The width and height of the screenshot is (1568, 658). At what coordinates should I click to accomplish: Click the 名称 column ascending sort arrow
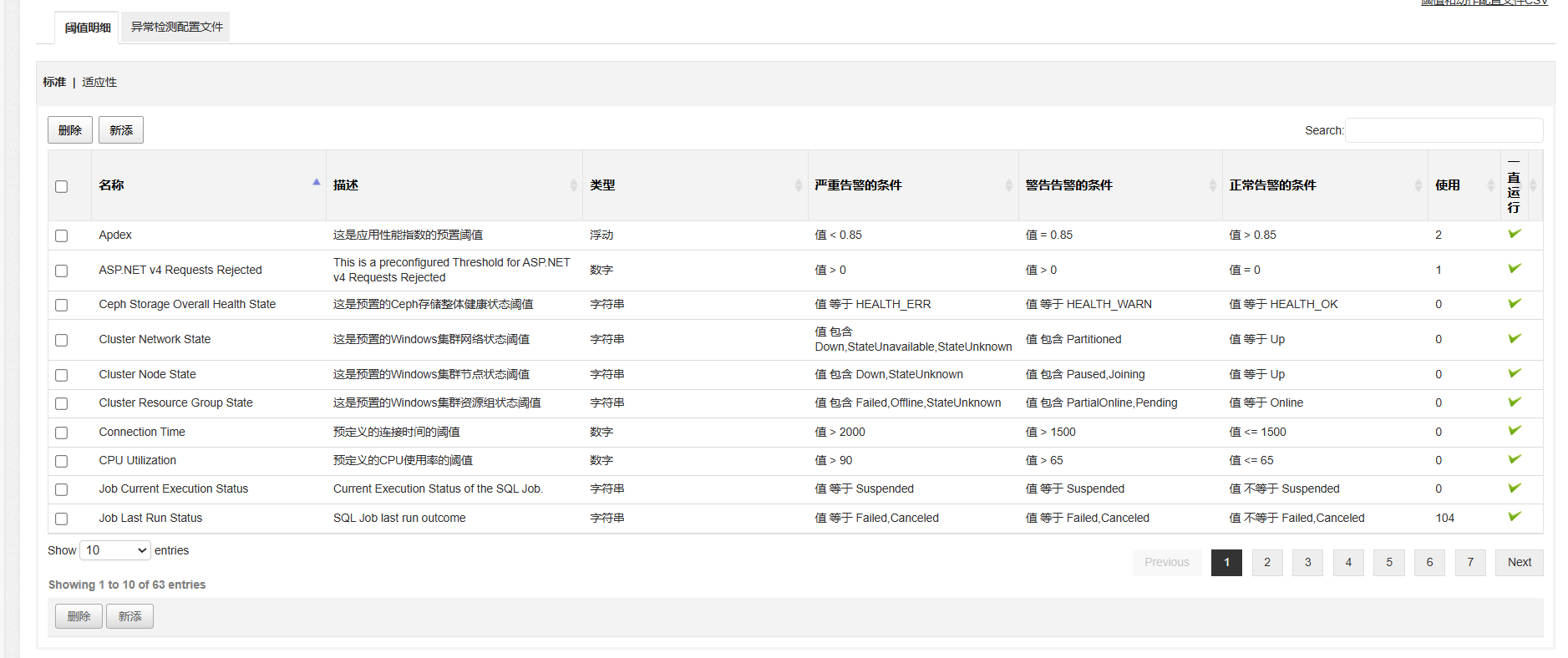tap(317, 182)
